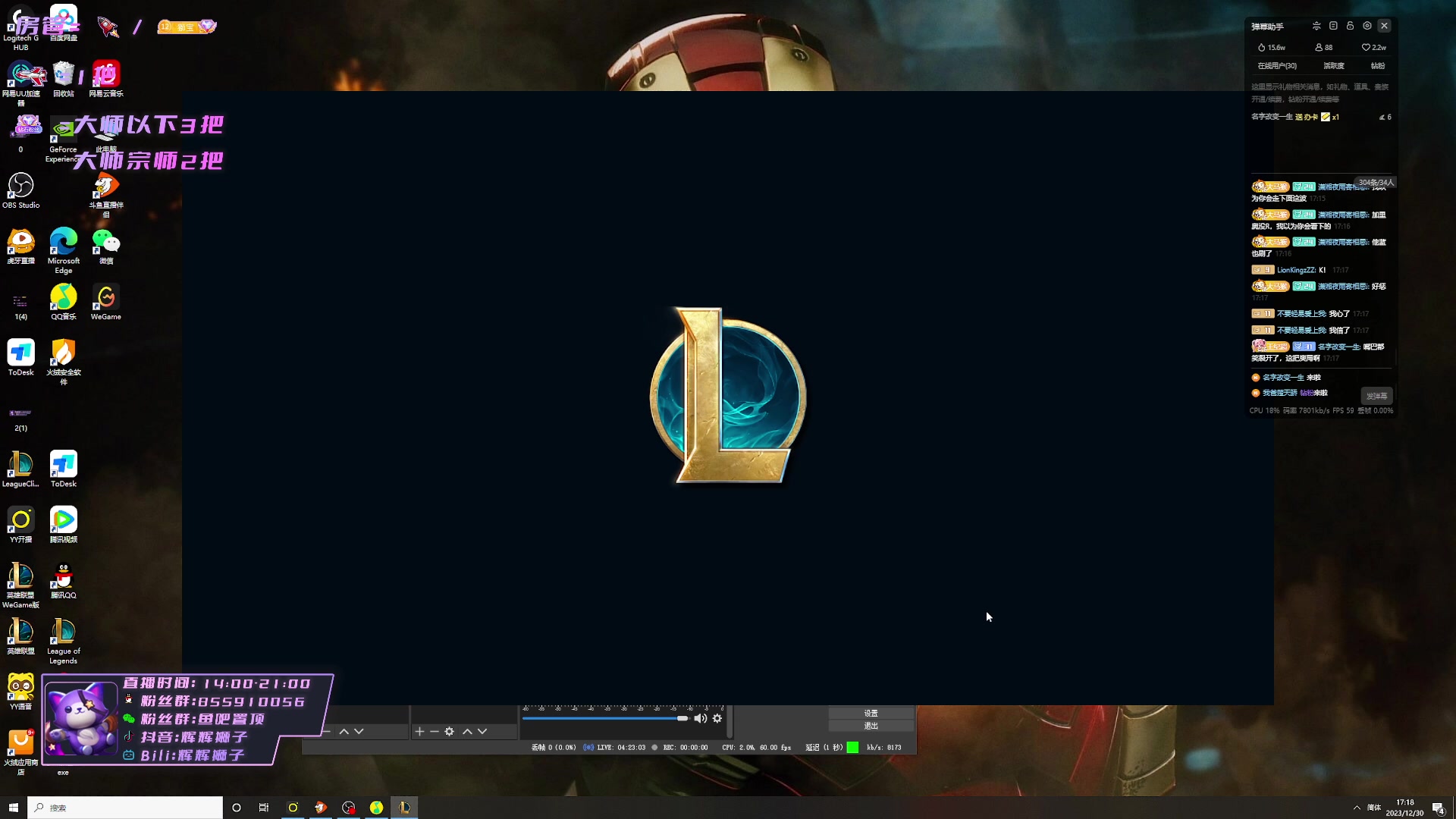Open Task View on the taskbar
The image size is (1456, 819).
pyautogui.click(x=264, y=808)
